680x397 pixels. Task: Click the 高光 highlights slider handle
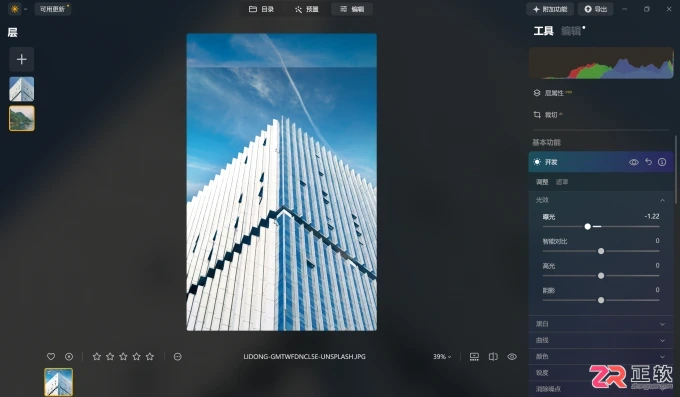(x=601, y=276)
